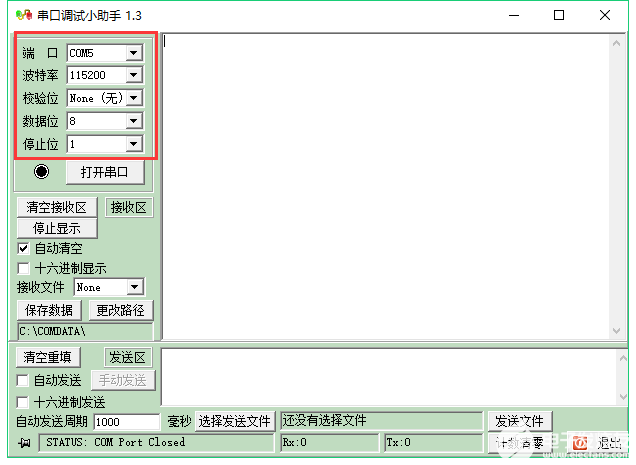Click the 停止显示 button
Viewport: 636px width, 465px height.
(x=57, y=228)
